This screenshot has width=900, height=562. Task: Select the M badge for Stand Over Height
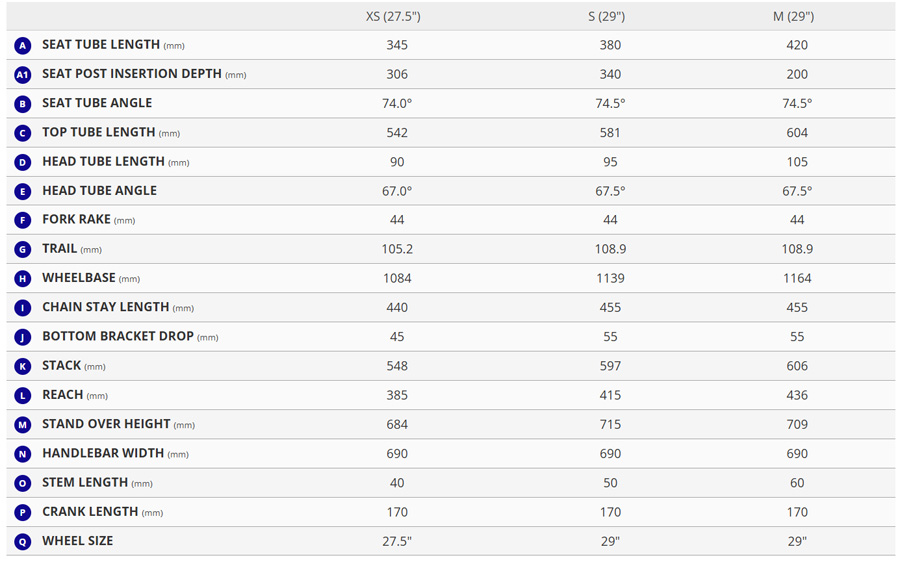click(x=23, y=425)
